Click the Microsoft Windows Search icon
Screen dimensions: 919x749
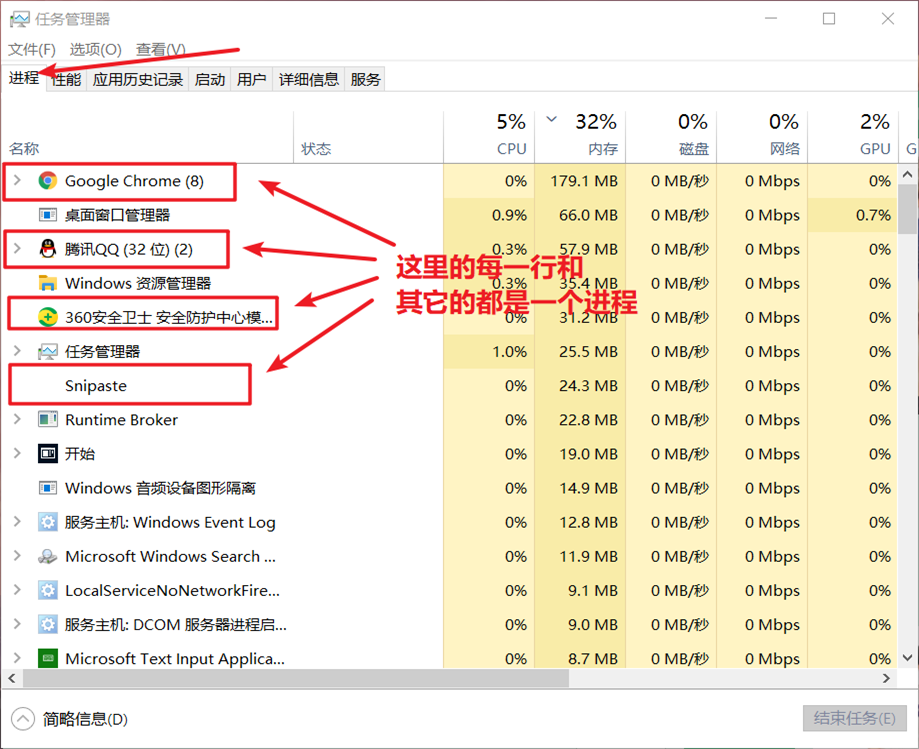[x=47, y=556]
